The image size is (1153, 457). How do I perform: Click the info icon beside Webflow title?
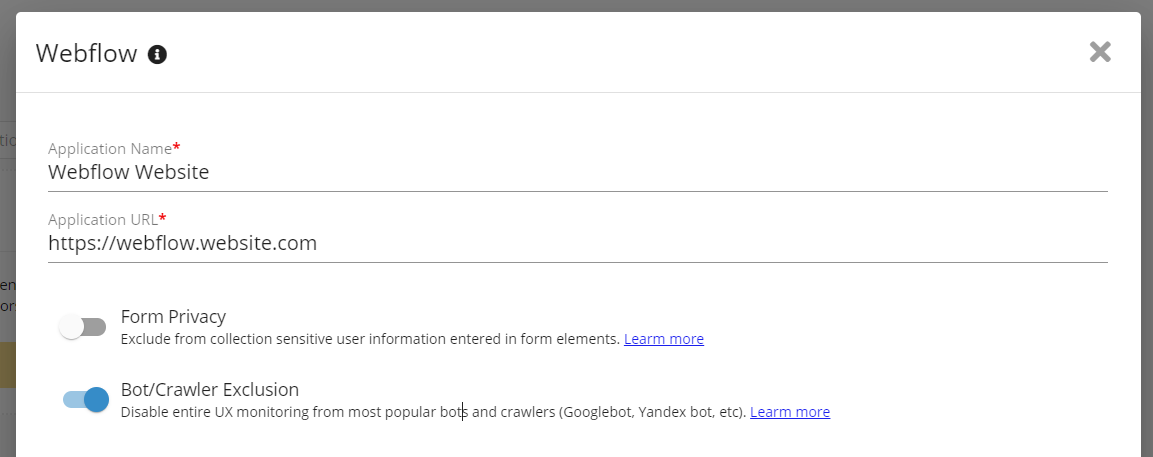click(x=157, y=54)
